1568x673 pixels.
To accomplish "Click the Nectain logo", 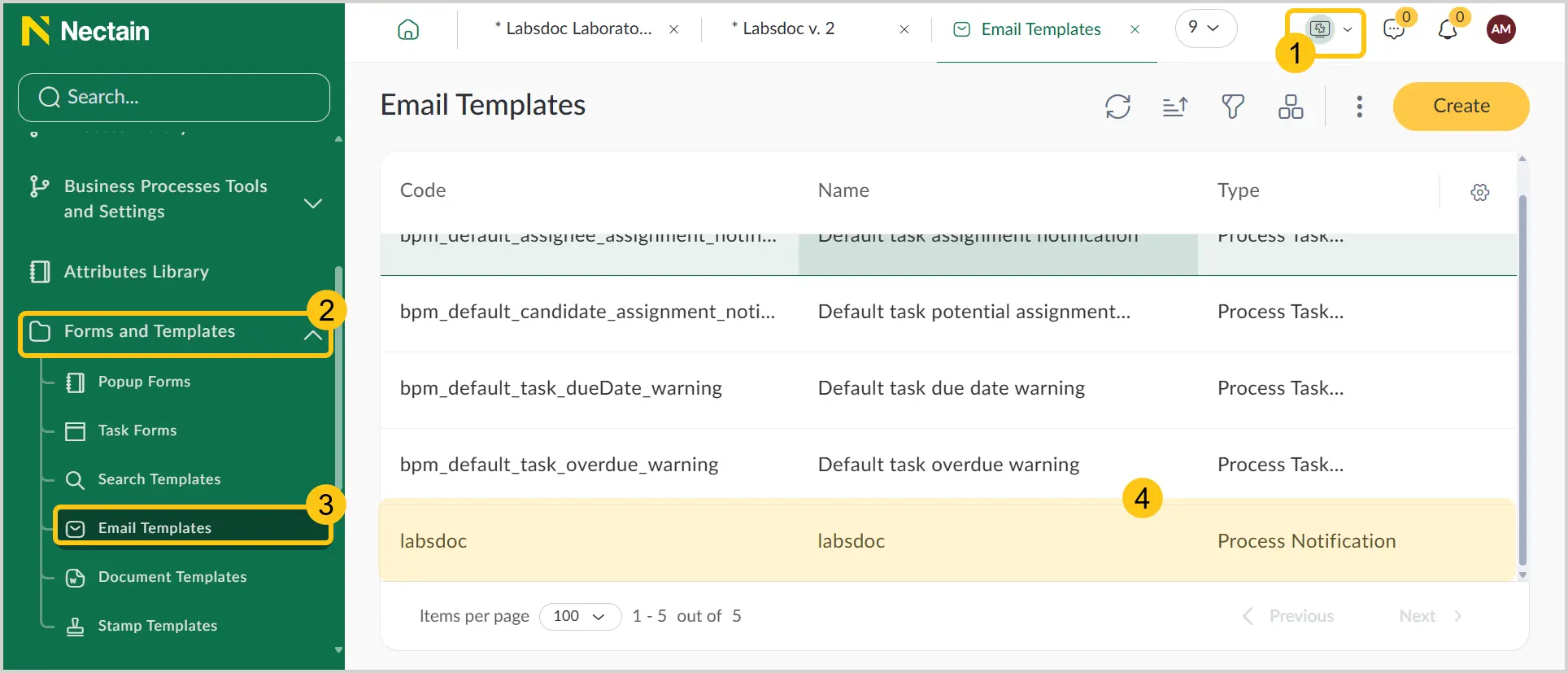I will point(85,31).
